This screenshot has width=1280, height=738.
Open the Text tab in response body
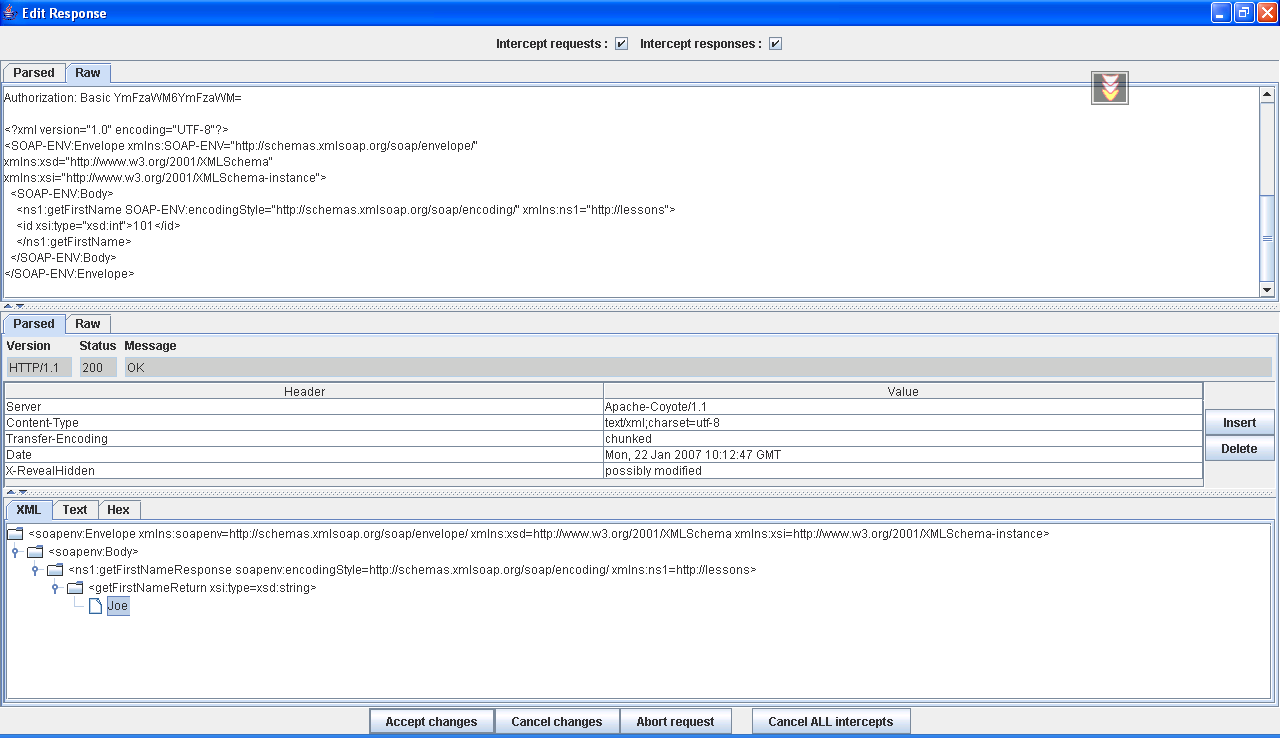click(75, 510)
